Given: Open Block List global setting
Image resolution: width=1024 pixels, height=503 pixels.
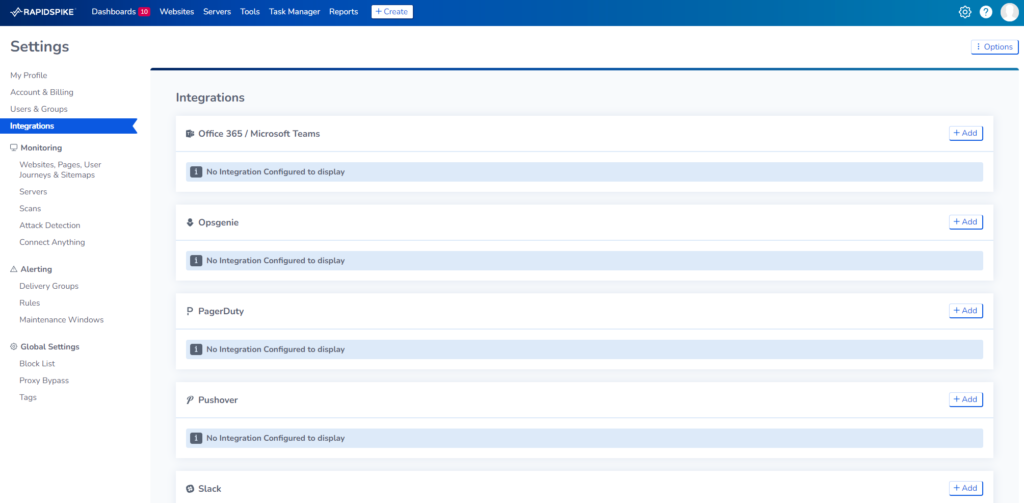Looking at the screenshot, I should click(37, 364).
